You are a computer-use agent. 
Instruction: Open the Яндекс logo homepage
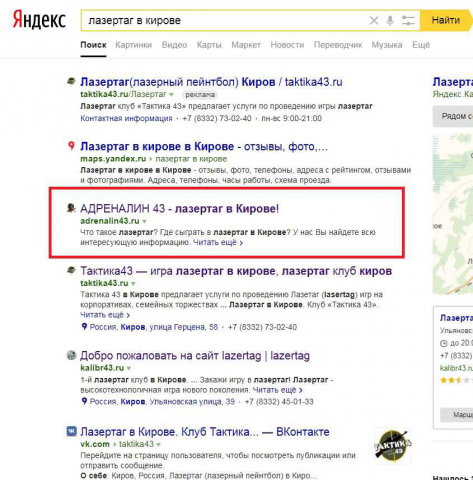point(39,20)
